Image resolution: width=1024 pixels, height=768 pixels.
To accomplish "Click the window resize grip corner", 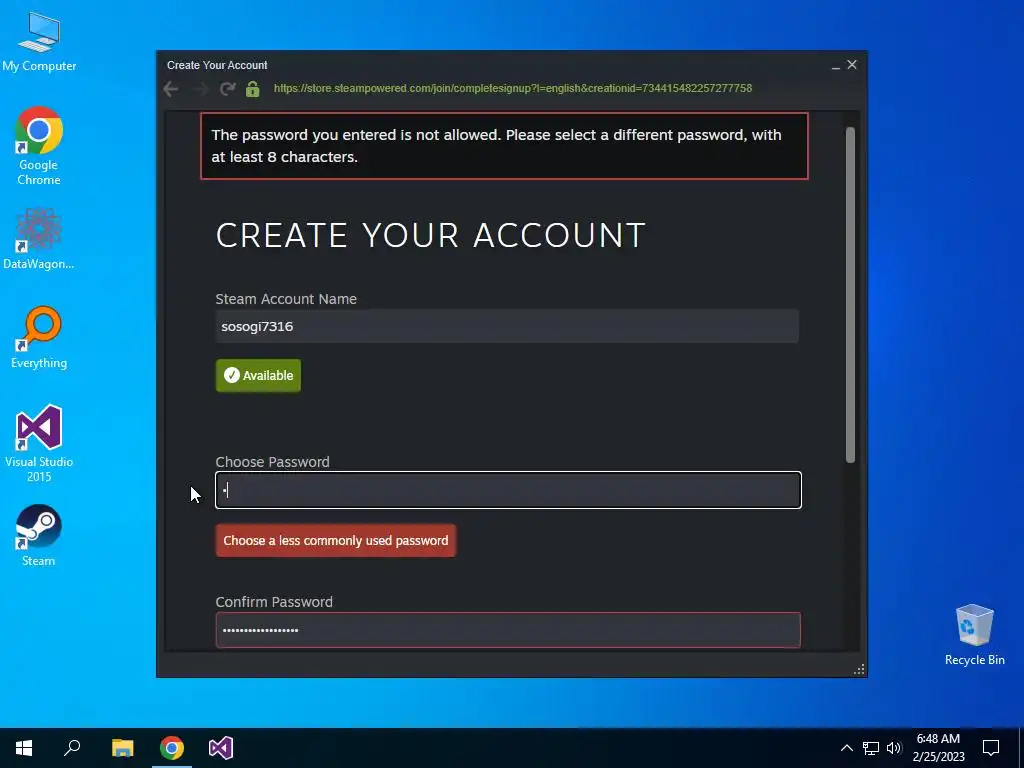I will [859, 669].
